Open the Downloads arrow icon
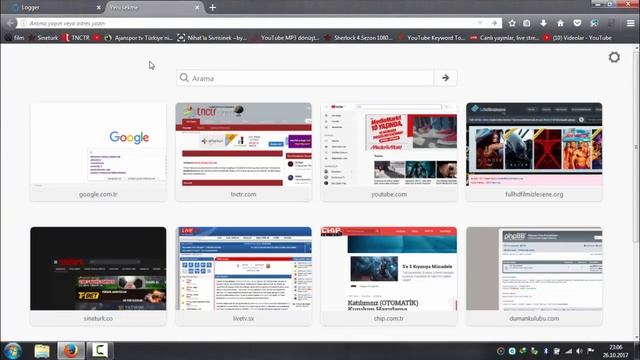The width and height of the screenshot is (640, 360). [x=543, y=23]
